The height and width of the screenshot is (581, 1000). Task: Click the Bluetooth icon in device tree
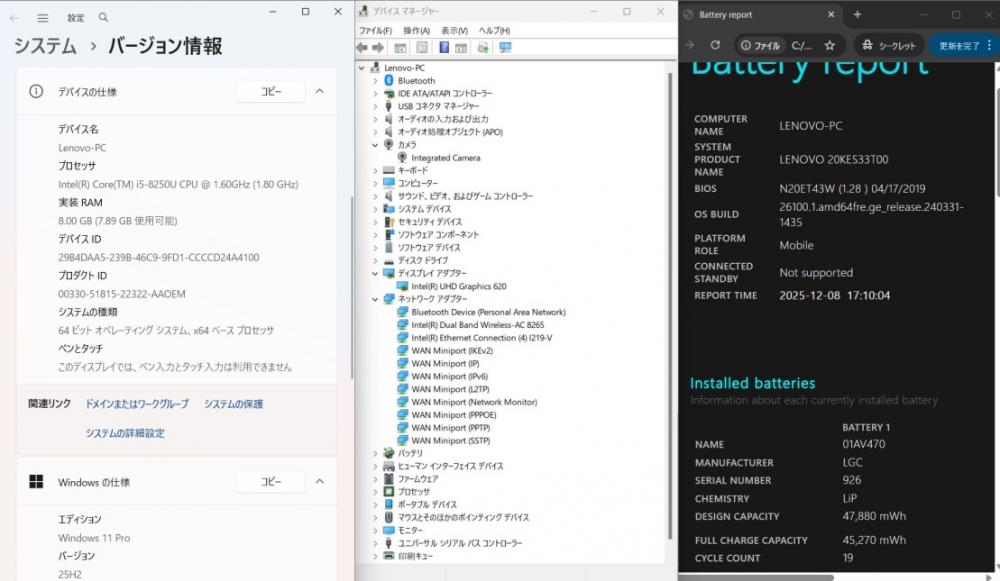(x=389, y=80)
